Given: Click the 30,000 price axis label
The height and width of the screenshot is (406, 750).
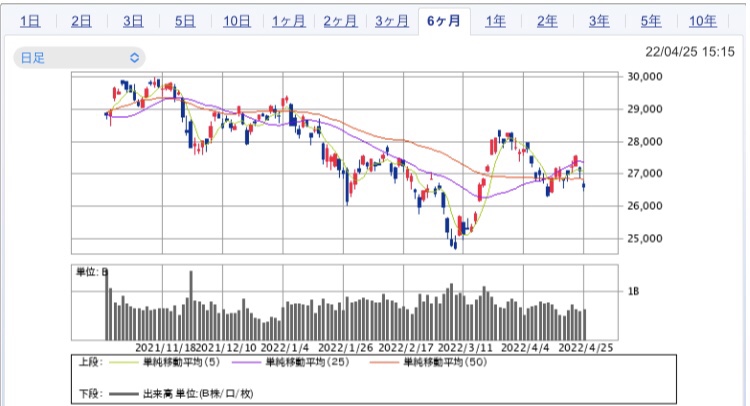Looking at the screenshot, I should pos(644,77).
